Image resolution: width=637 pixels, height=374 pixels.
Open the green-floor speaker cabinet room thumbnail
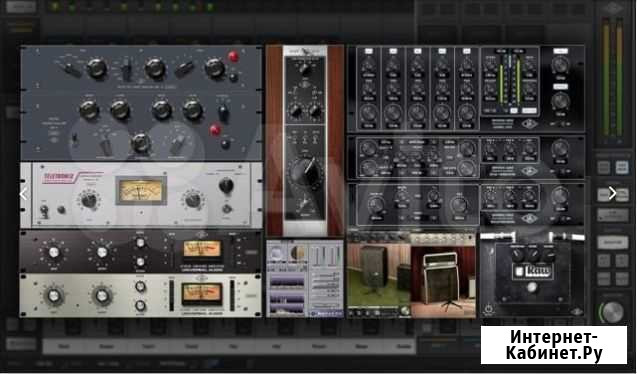[x=379, y=275]
